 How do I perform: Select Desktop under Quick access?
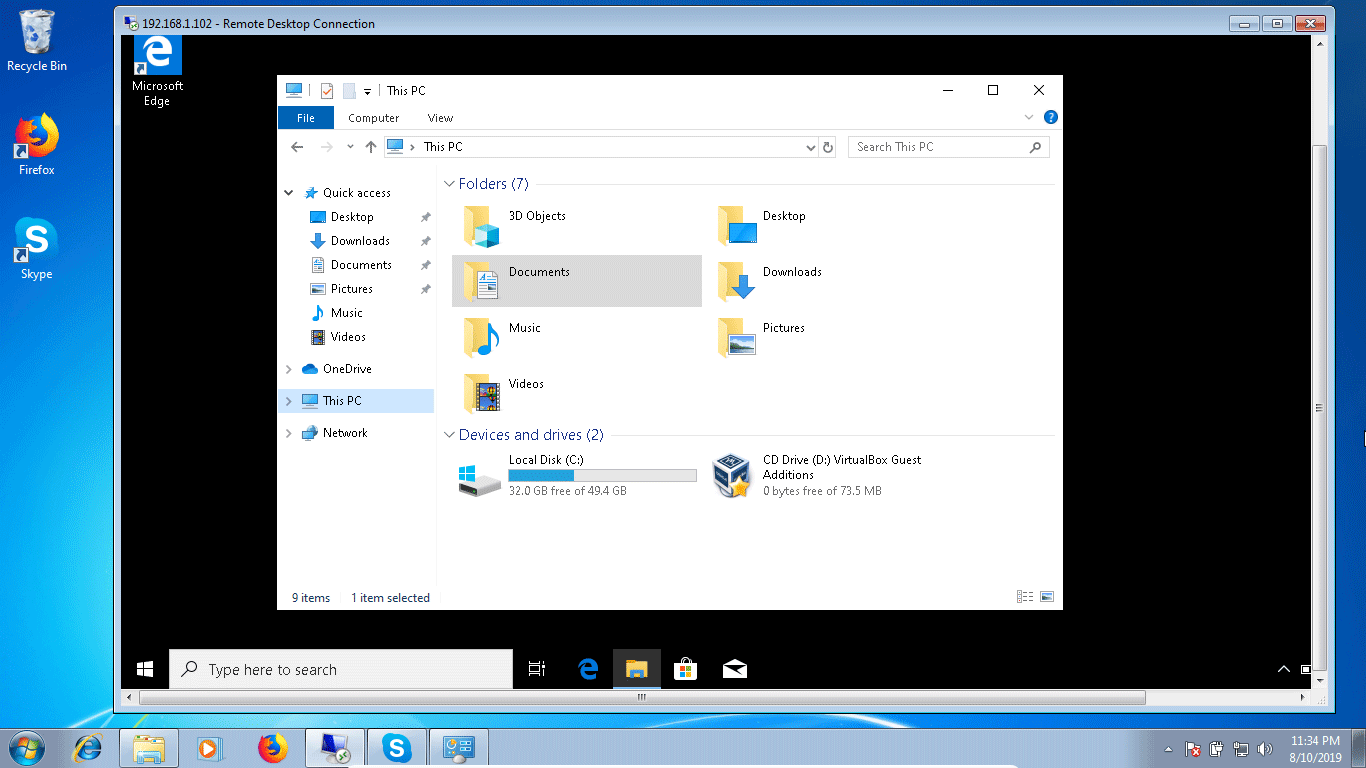[352, 217]
